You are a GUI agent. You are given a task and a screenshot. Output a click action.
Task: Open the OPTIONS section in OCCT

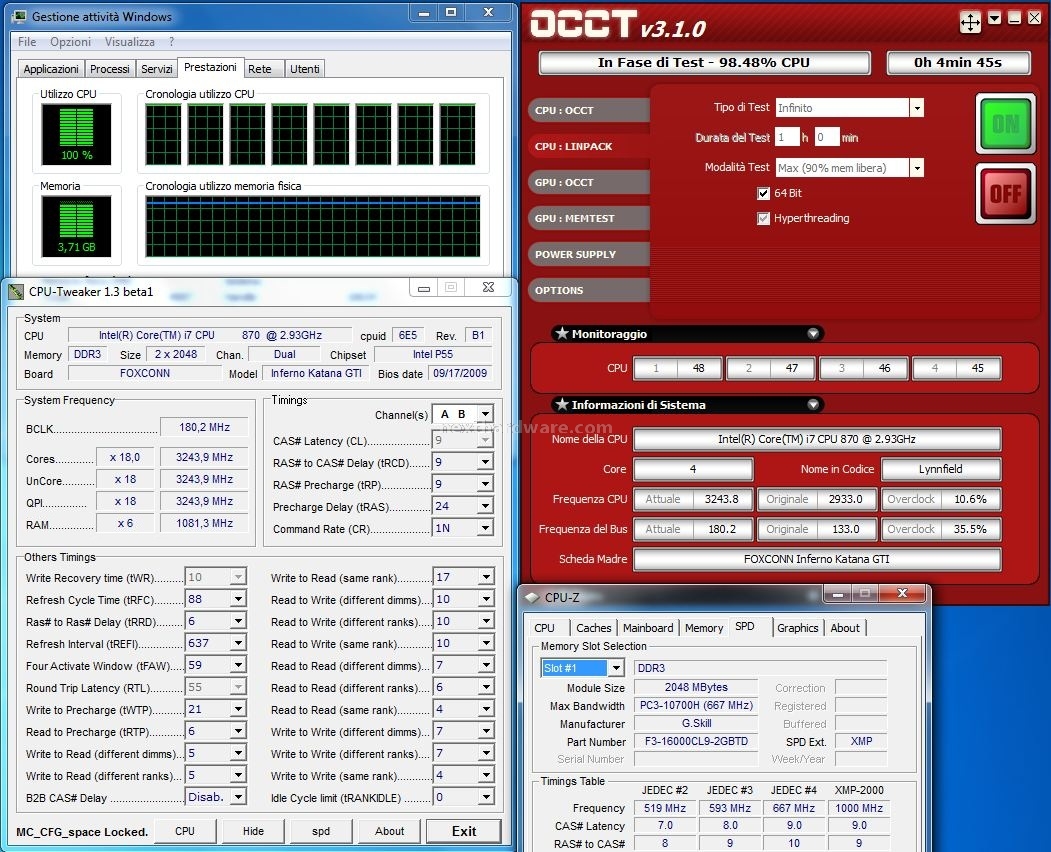tap(589, 290)
